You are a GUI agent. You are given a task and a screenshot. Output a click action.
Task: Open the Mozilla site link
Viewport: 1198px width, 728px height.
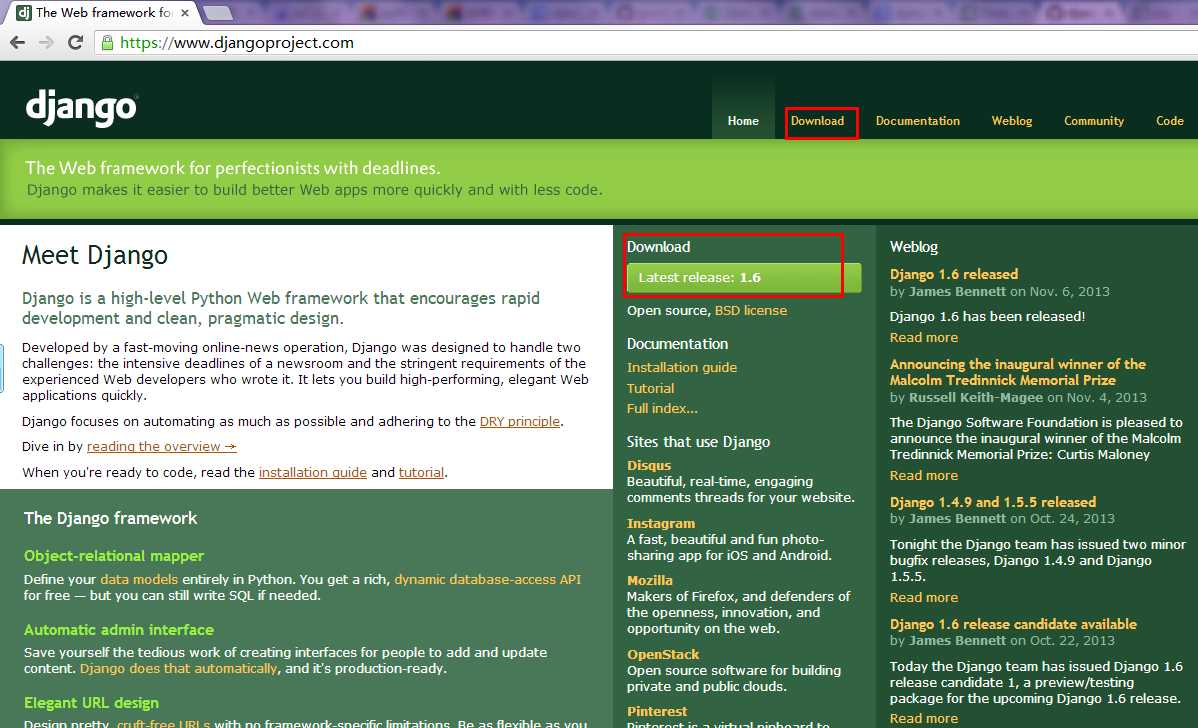(649, 581)
